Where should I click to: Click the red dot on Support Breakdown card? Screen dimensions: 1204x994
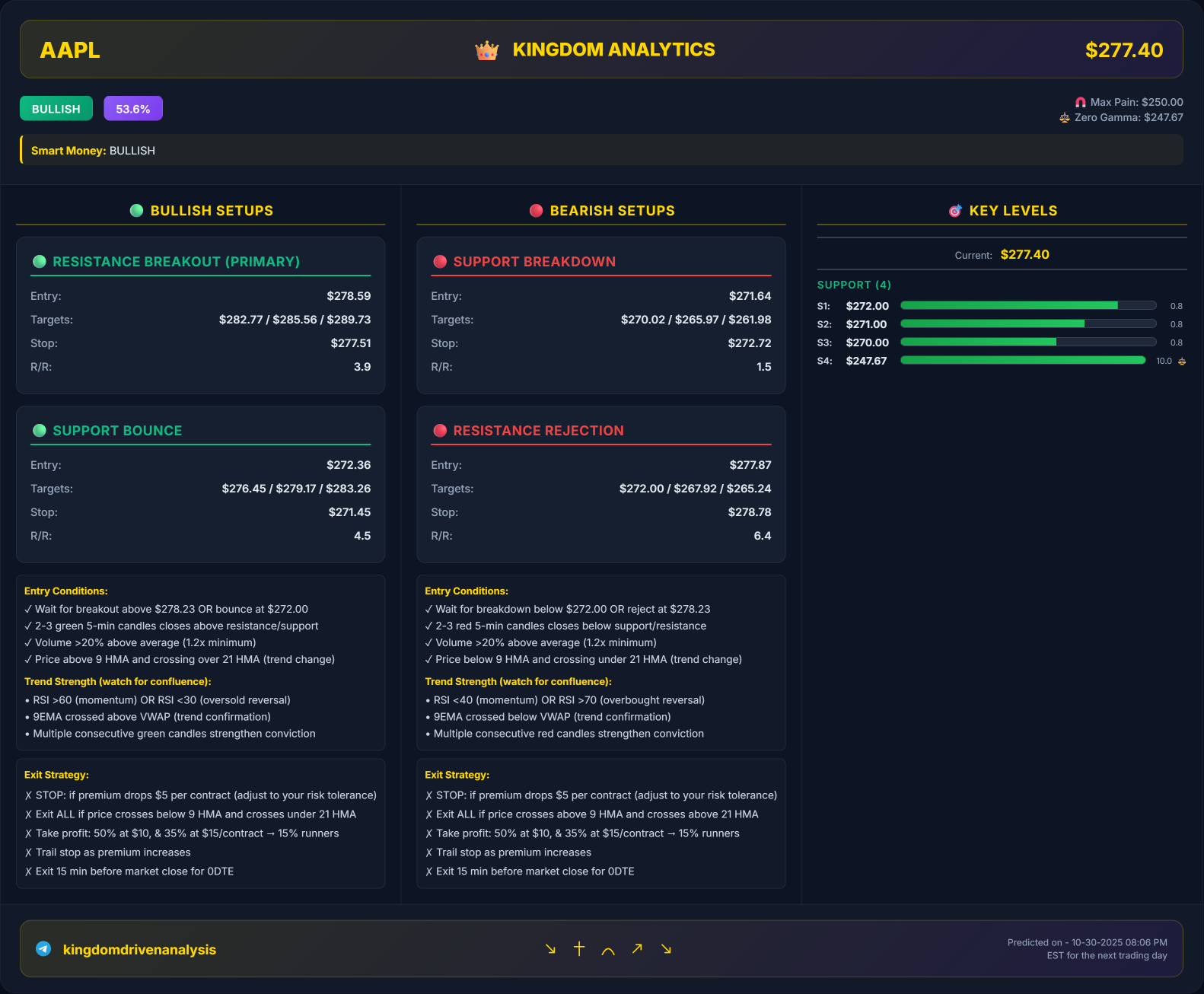point(440,262)
